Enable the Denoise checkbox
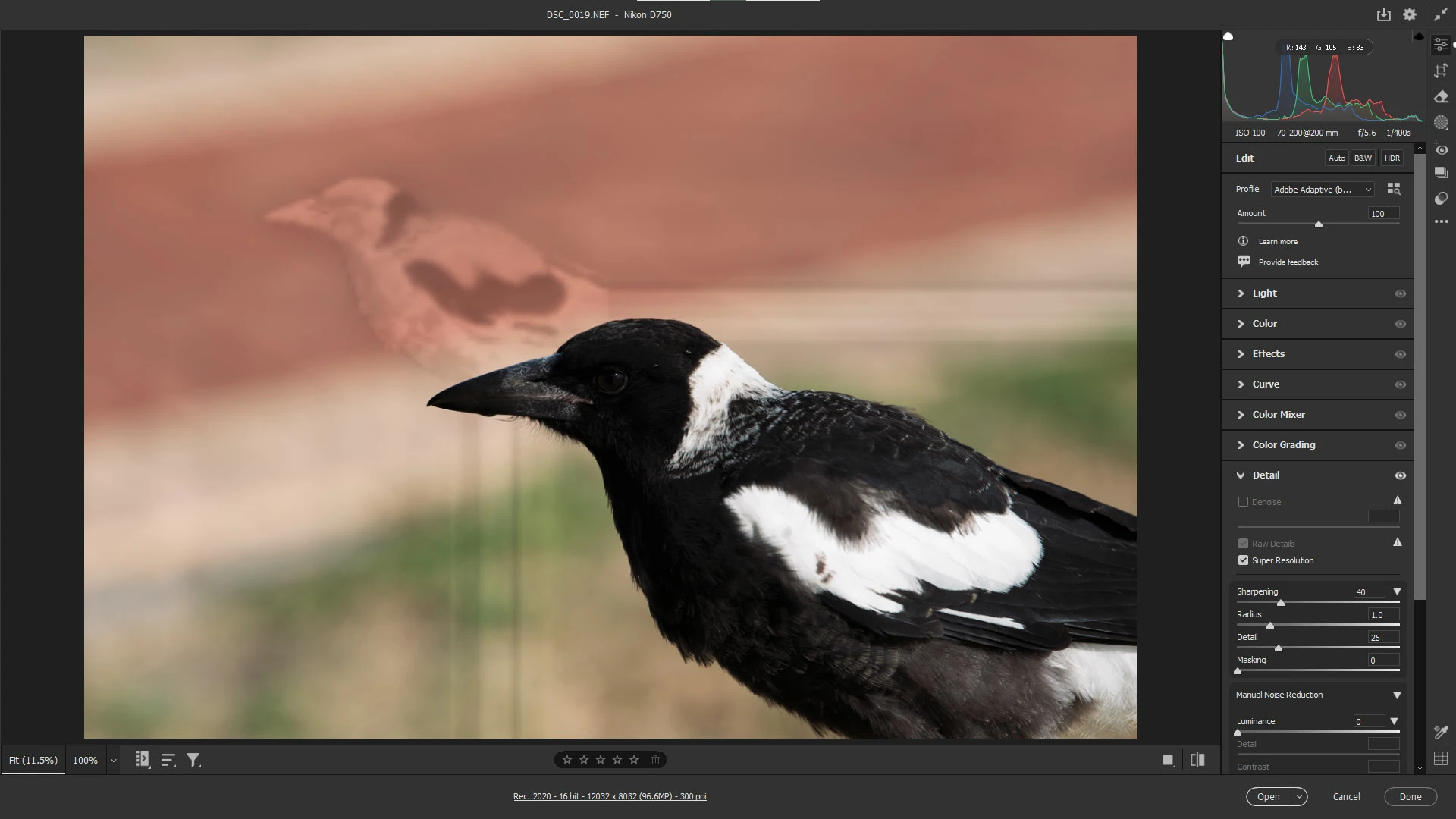 click(1243, 502)
